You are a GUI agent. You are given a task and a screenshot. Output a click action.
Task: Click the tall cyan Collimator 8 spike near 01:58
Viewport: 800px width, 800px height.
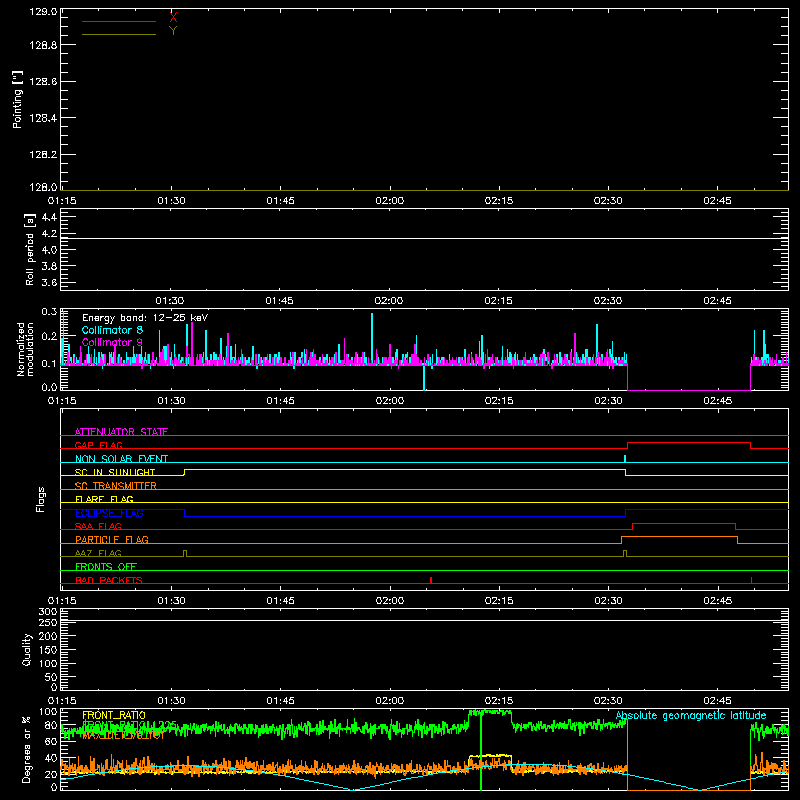click(x=372, y=337)
